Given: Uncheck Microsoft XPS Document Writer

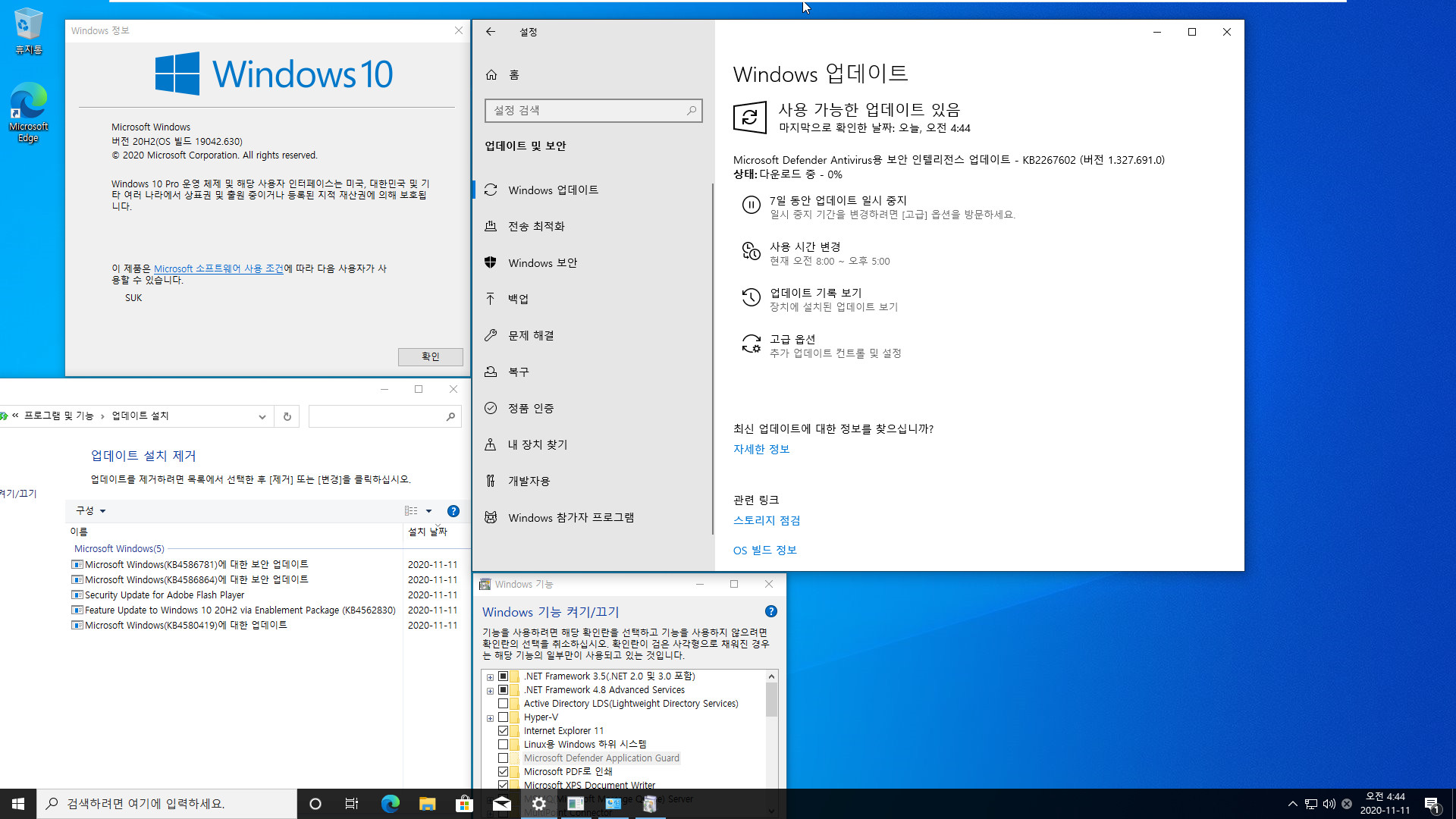Looking at the screenshot, I should coord(503,785).
